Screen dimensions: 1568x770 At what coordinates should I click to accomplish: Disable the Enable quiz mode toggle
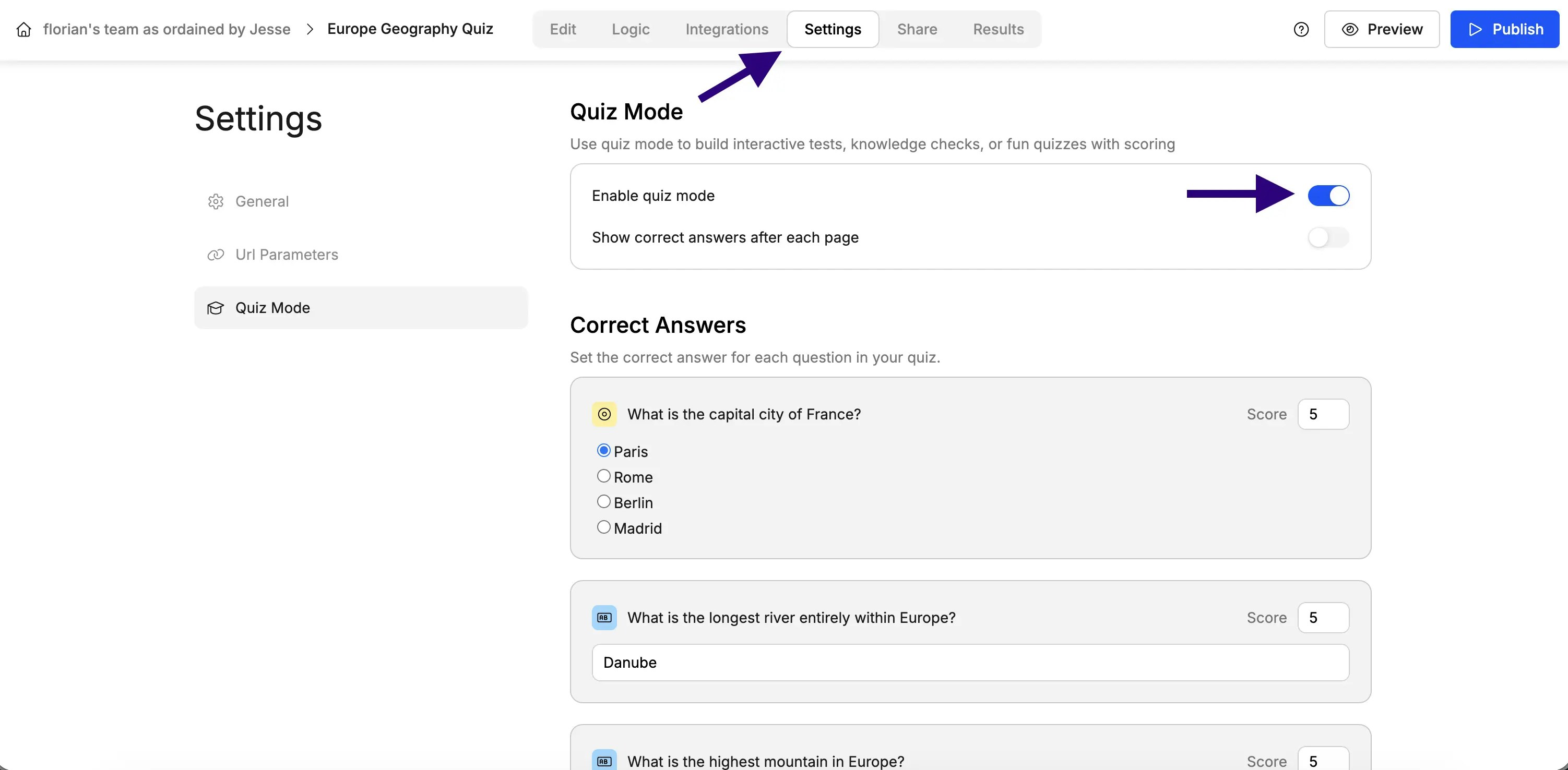pos(1328,196)
